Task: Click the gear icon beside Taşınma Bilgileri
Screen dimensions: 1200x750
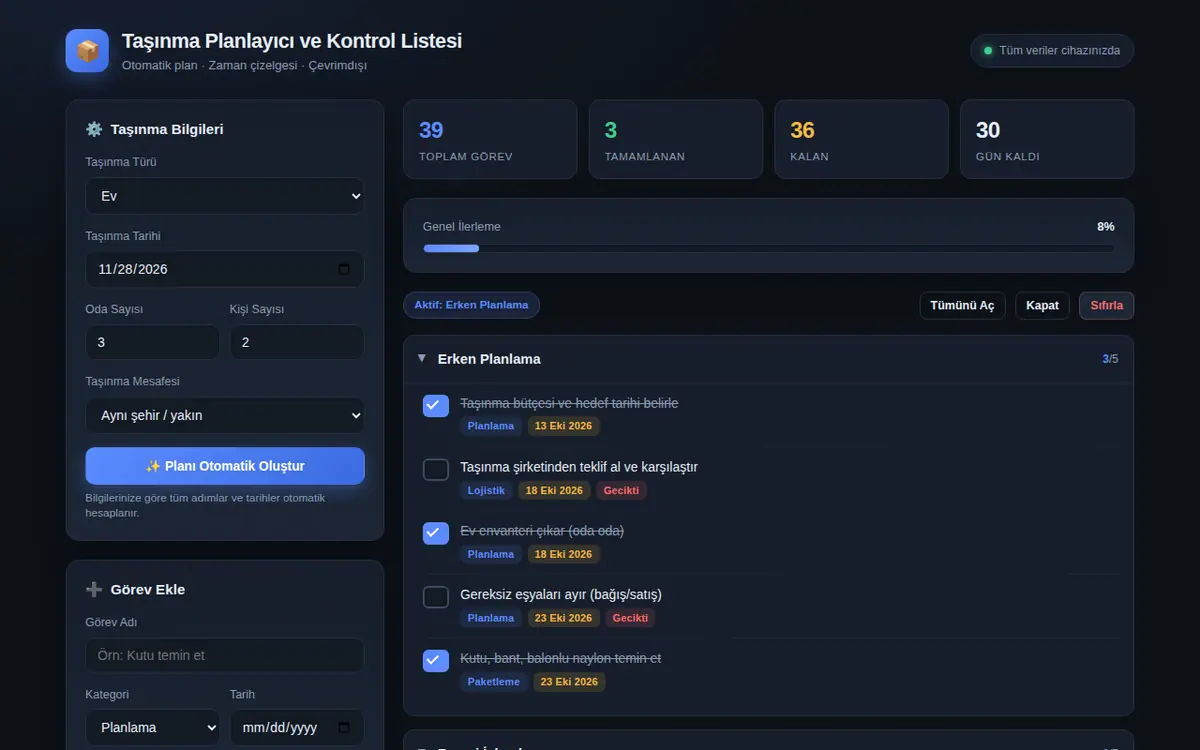Action: pos(94,129)
